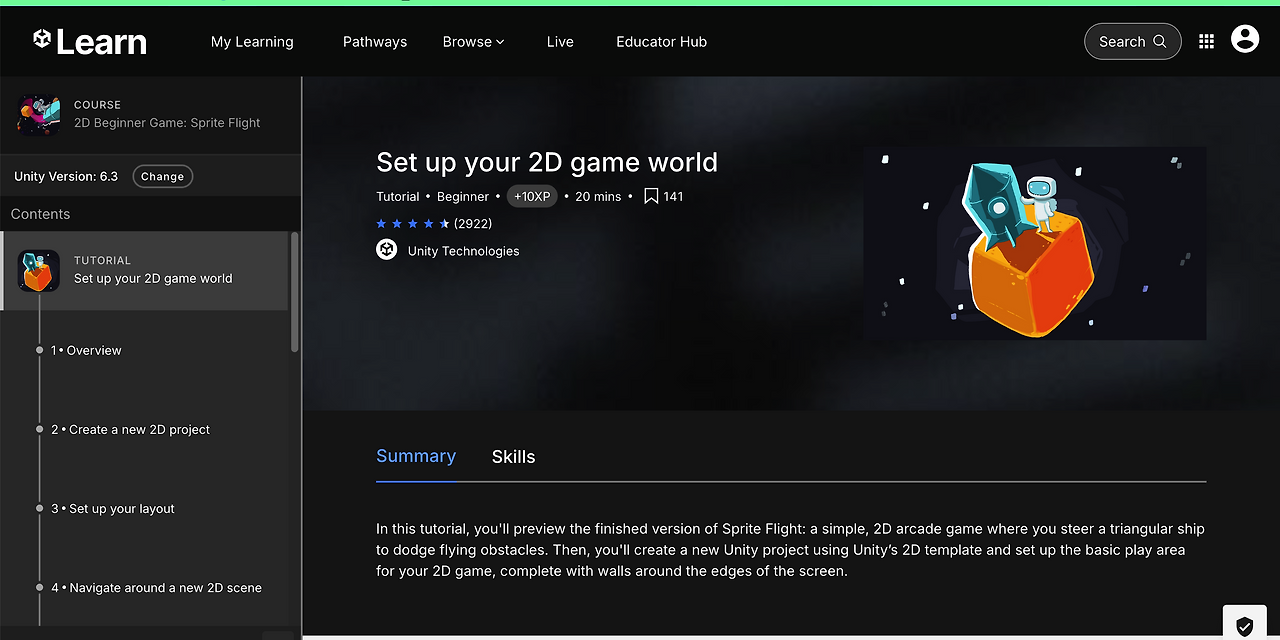This screenshot has height=640, width=1280.
Task: Open the Search box
Action: pos(1132,41)
